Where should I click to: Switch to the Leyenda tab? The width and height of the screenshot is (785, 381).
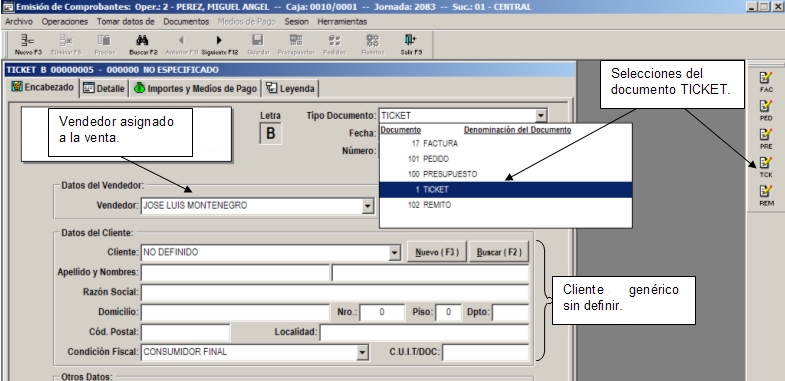click(x=290, y=88)
